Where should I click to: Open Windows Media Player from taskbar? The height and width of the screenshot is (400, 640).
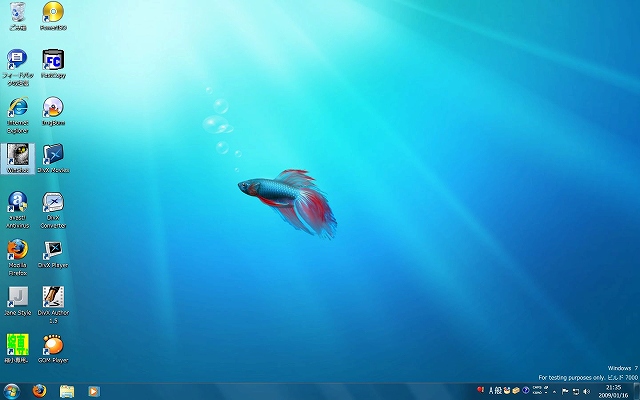pyautogui.click(x=94, y=391)
